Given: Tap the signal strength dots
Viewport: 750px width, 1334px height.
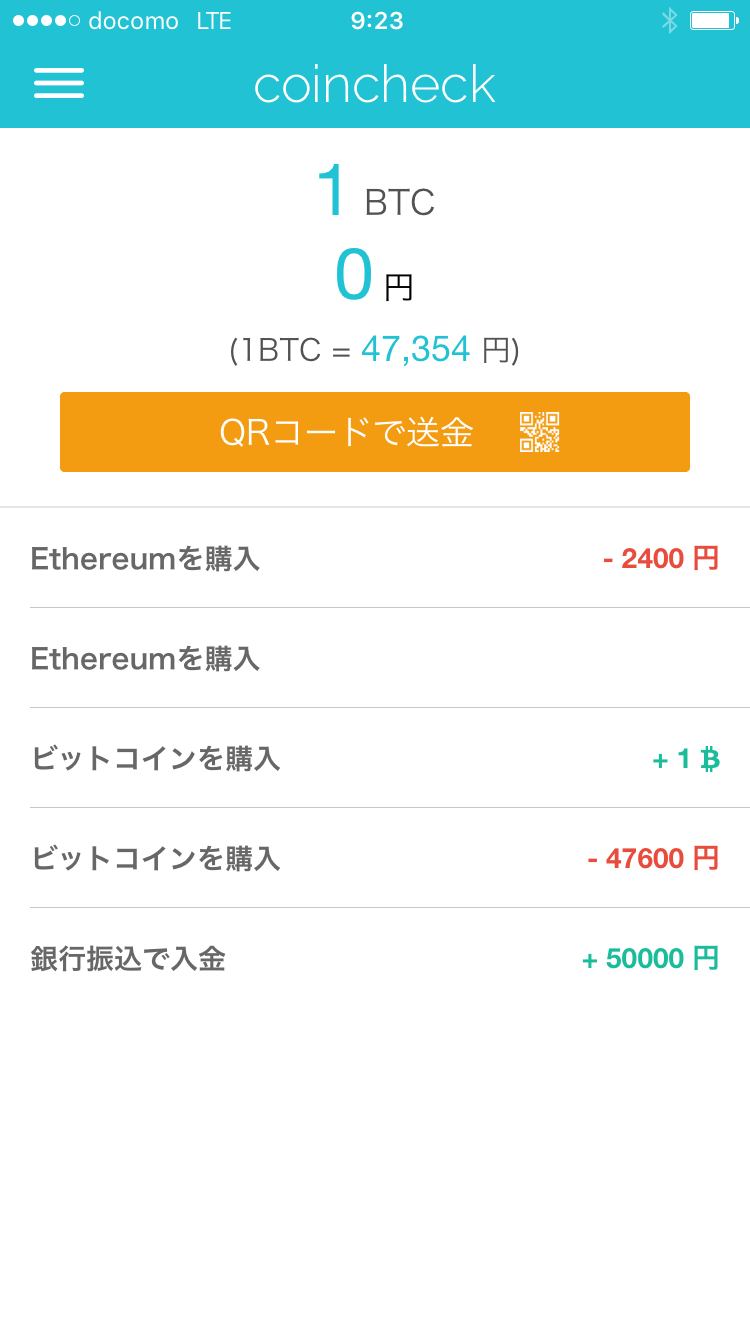Looking at the screenshot, I should pyautogui.click(x=46, y=21).
